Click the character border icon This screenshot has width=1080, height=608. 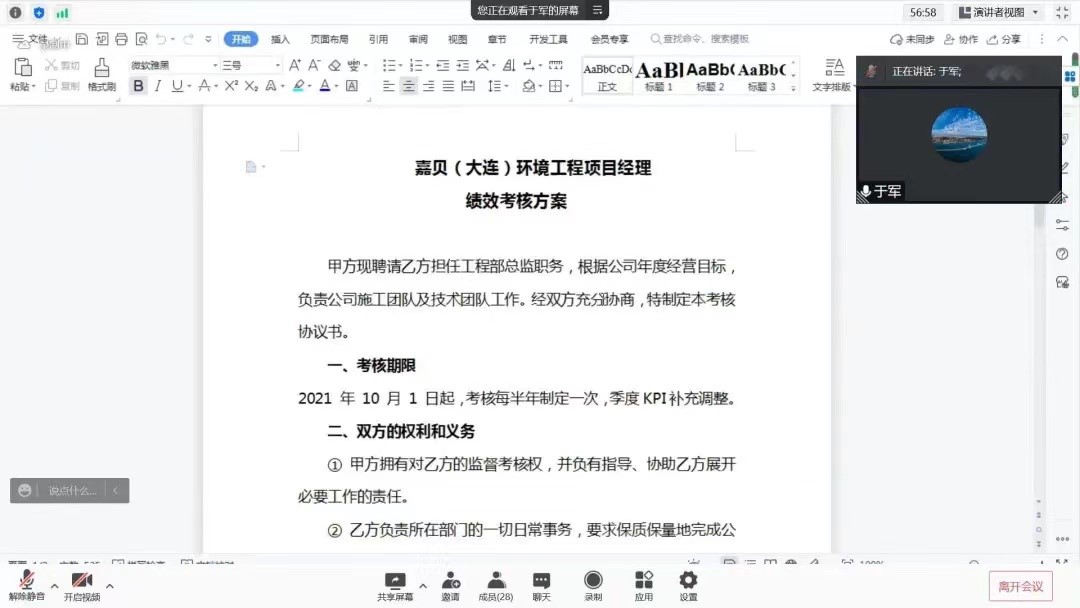[x=352, y=86]
